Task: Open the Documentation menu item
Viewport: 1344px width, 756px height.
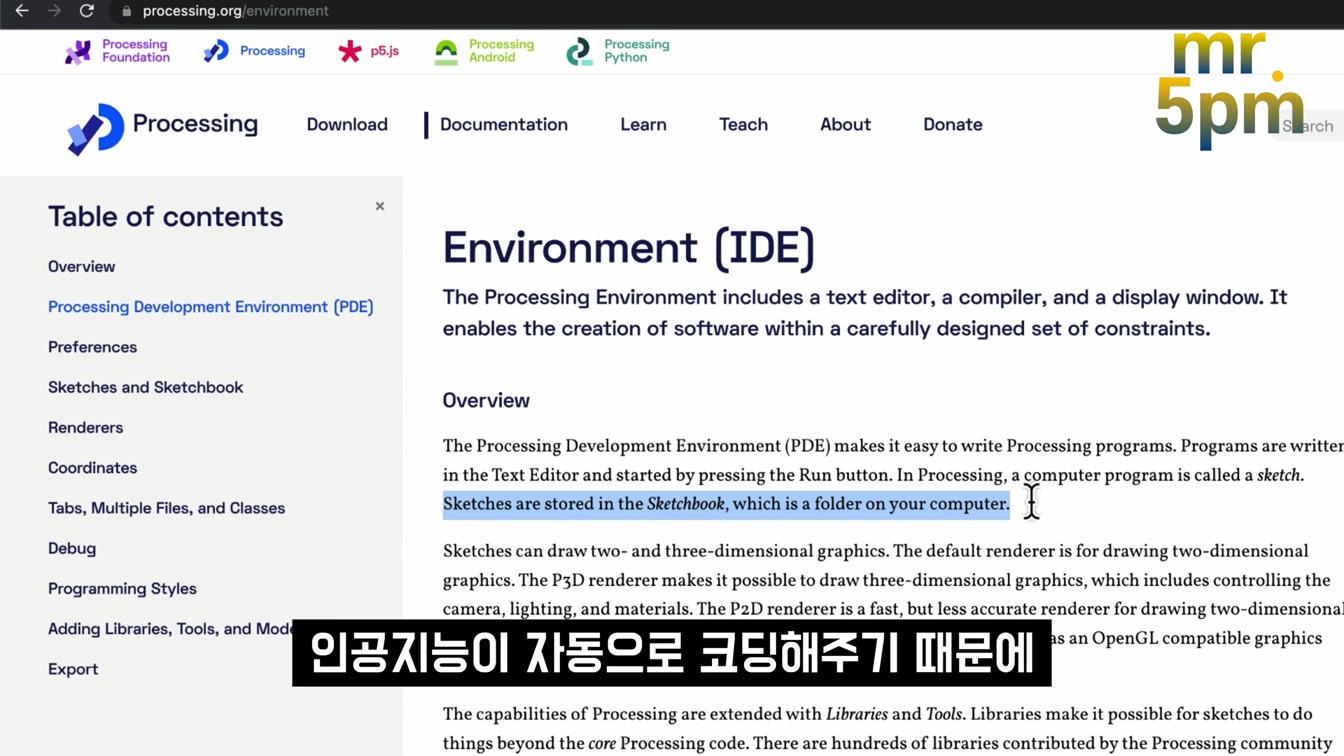Action: tap(504, 124)
